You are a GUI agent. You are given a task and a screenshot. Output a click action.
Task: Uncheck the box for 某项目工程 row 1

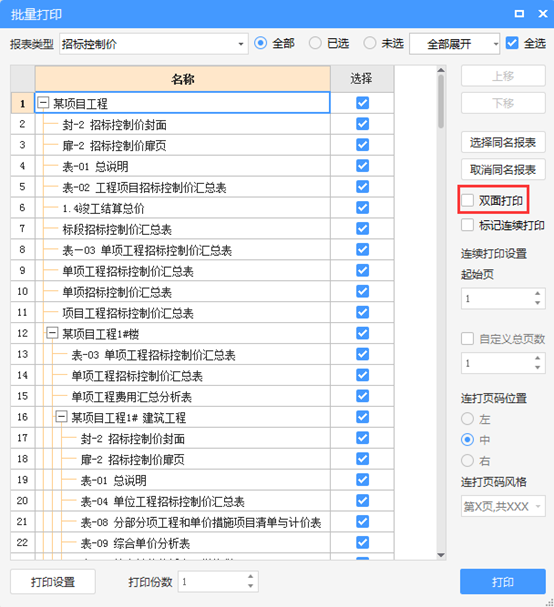[362, 103]
